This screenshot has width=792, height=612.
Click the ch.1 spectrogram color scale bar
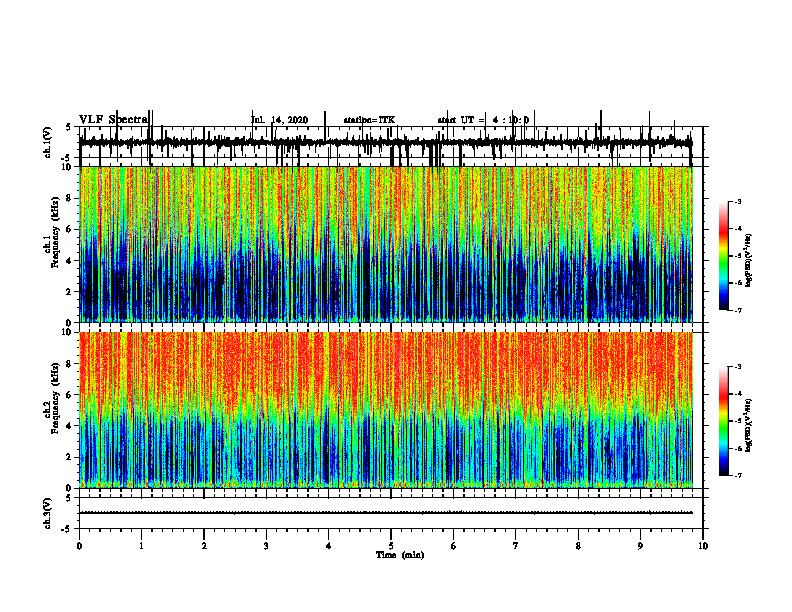[x=723, y=255]
